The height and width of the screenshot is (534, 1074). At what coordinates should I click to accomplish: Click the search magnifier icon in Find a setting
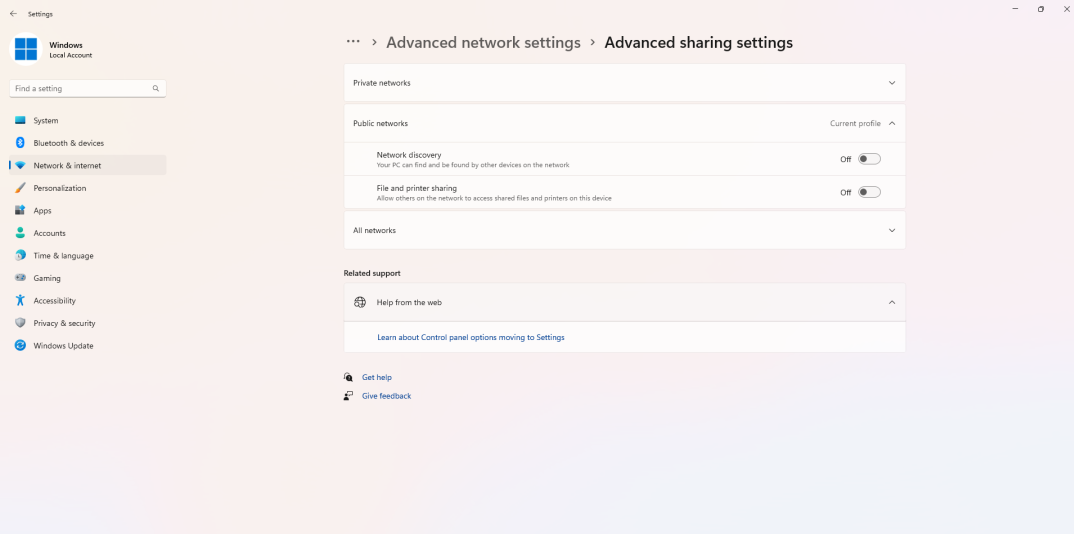pyautogui.click(x=156, y=88)
